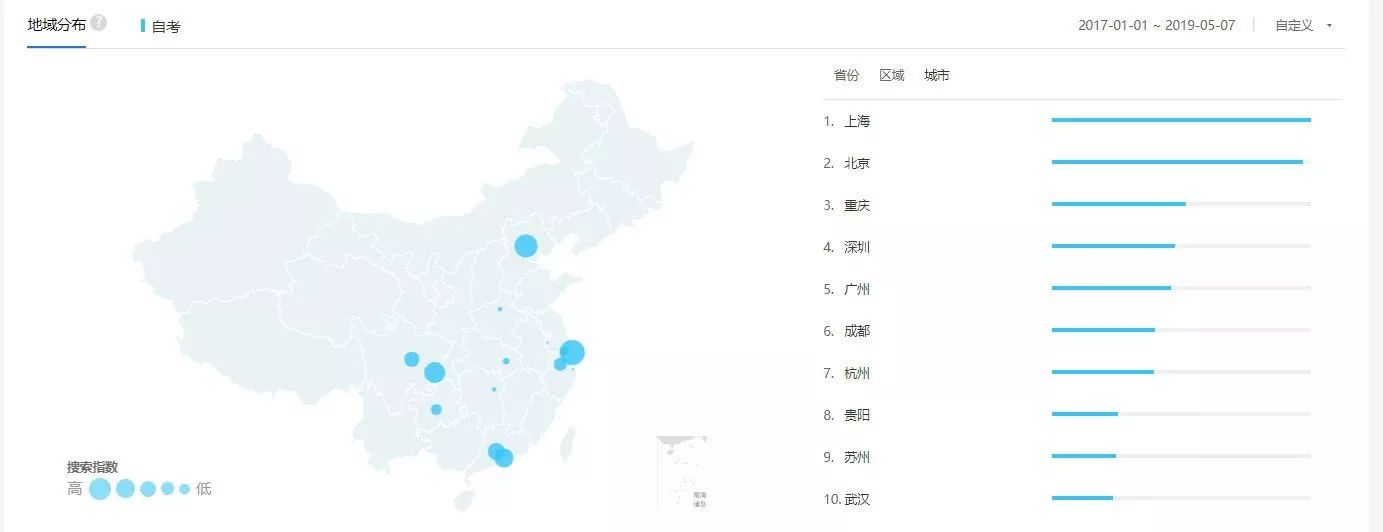Click the 北京 search index bar
The height and width of the screenshot is (532, 1383).
pos(1181,162)
